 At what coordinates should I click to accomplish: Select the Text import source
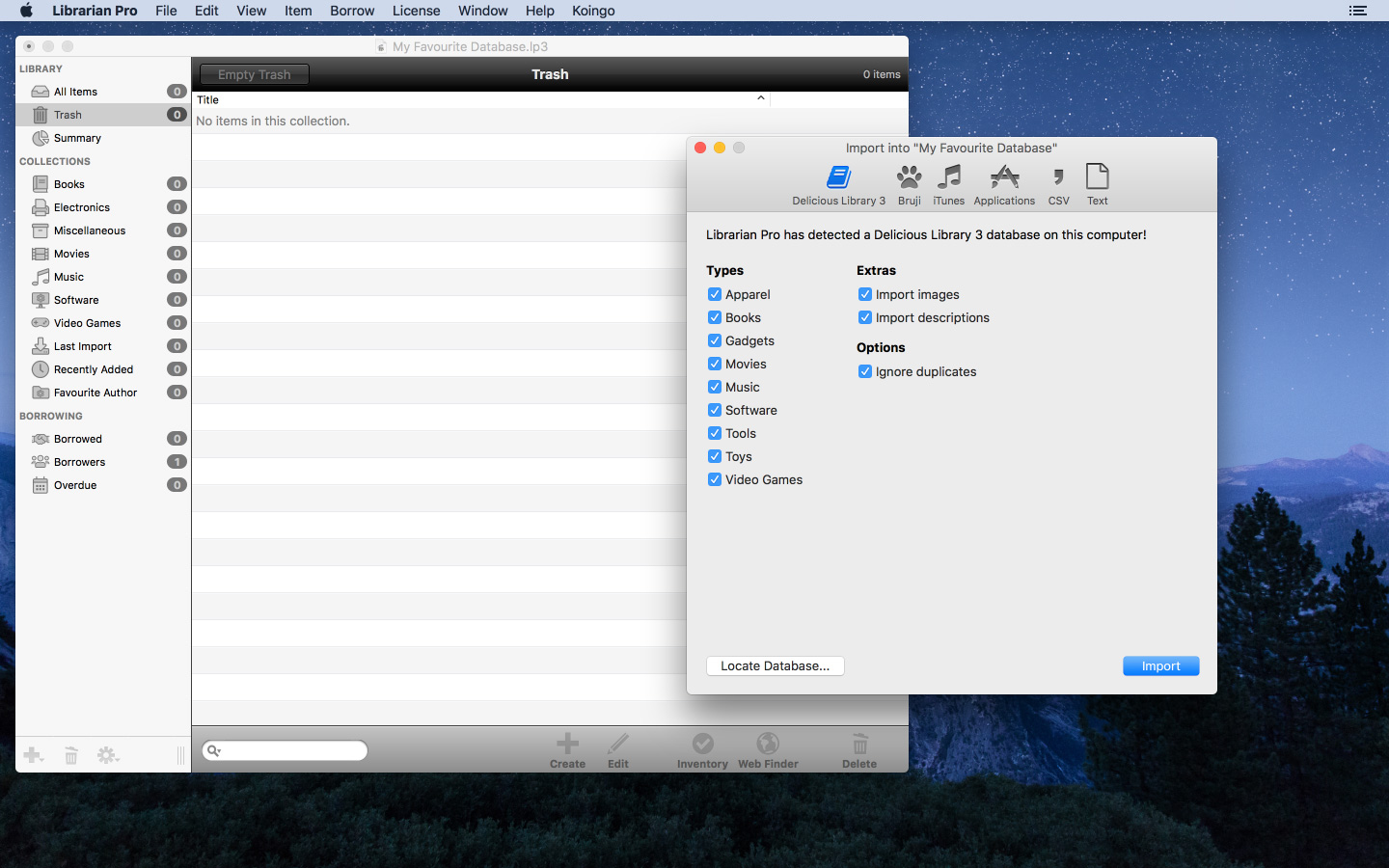(x=1098, y=185)
